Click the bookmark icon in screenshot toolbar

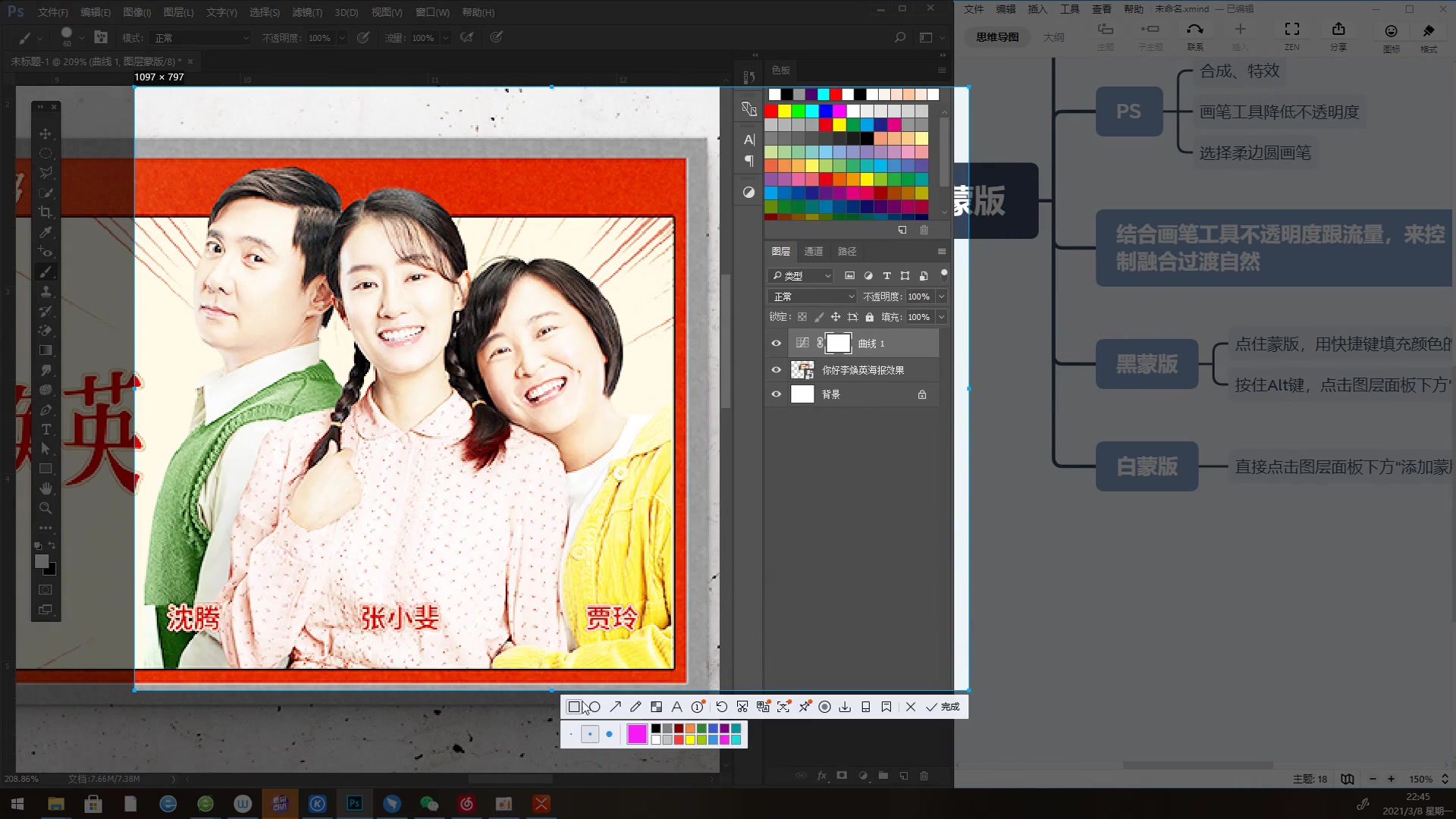886,707
